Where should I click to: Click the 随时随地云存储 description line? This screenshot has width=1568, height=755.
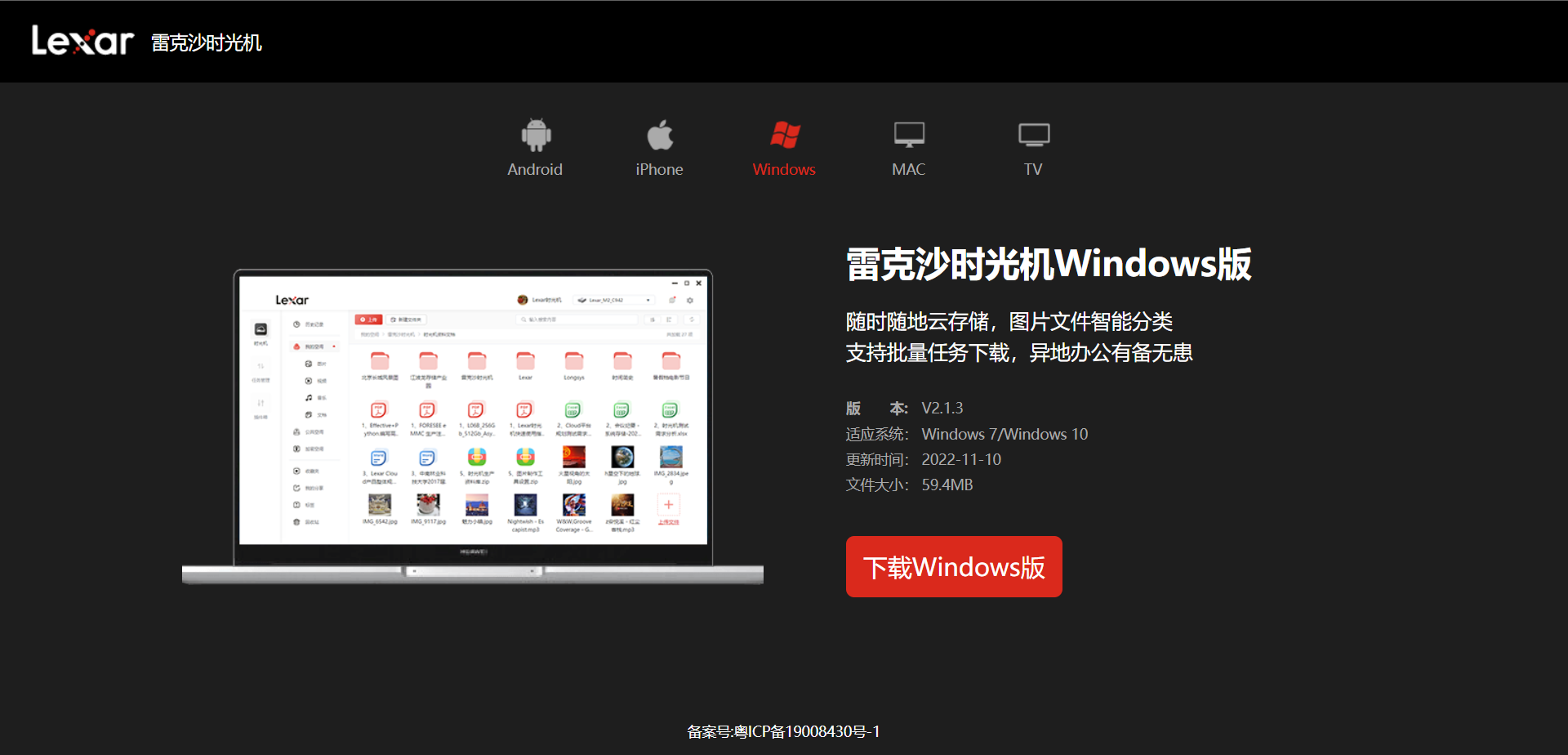(x=1009, y=321)
